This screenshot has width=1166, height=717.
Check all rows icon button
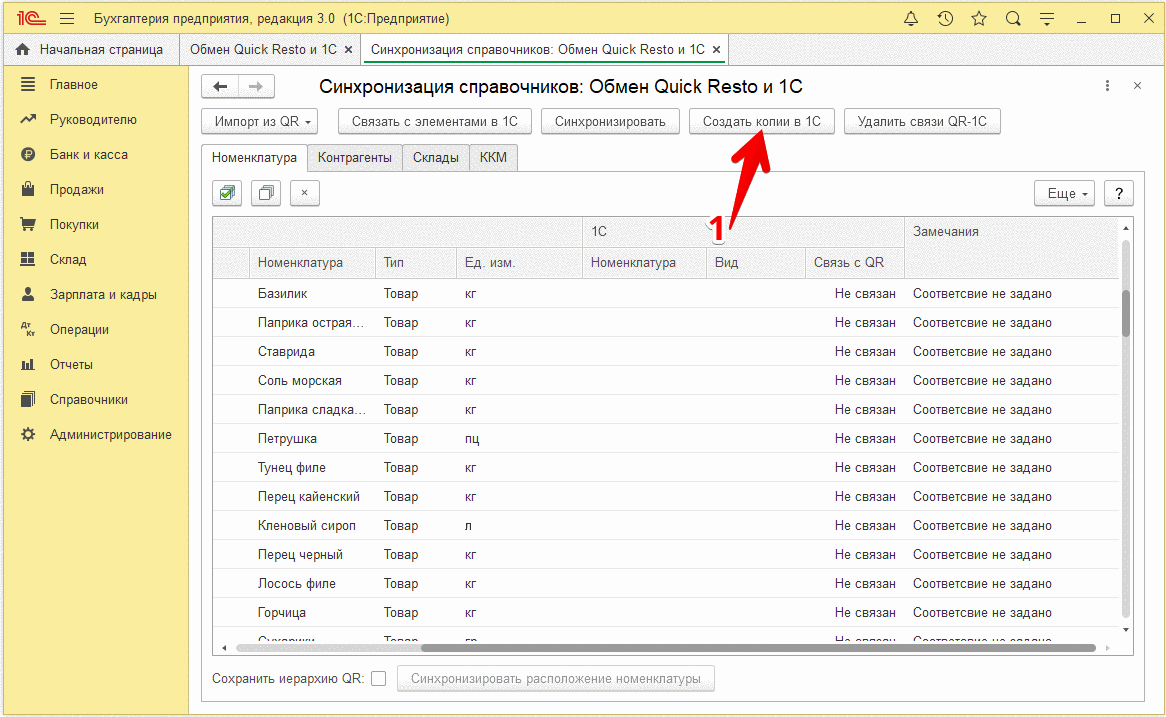point(228,193)
